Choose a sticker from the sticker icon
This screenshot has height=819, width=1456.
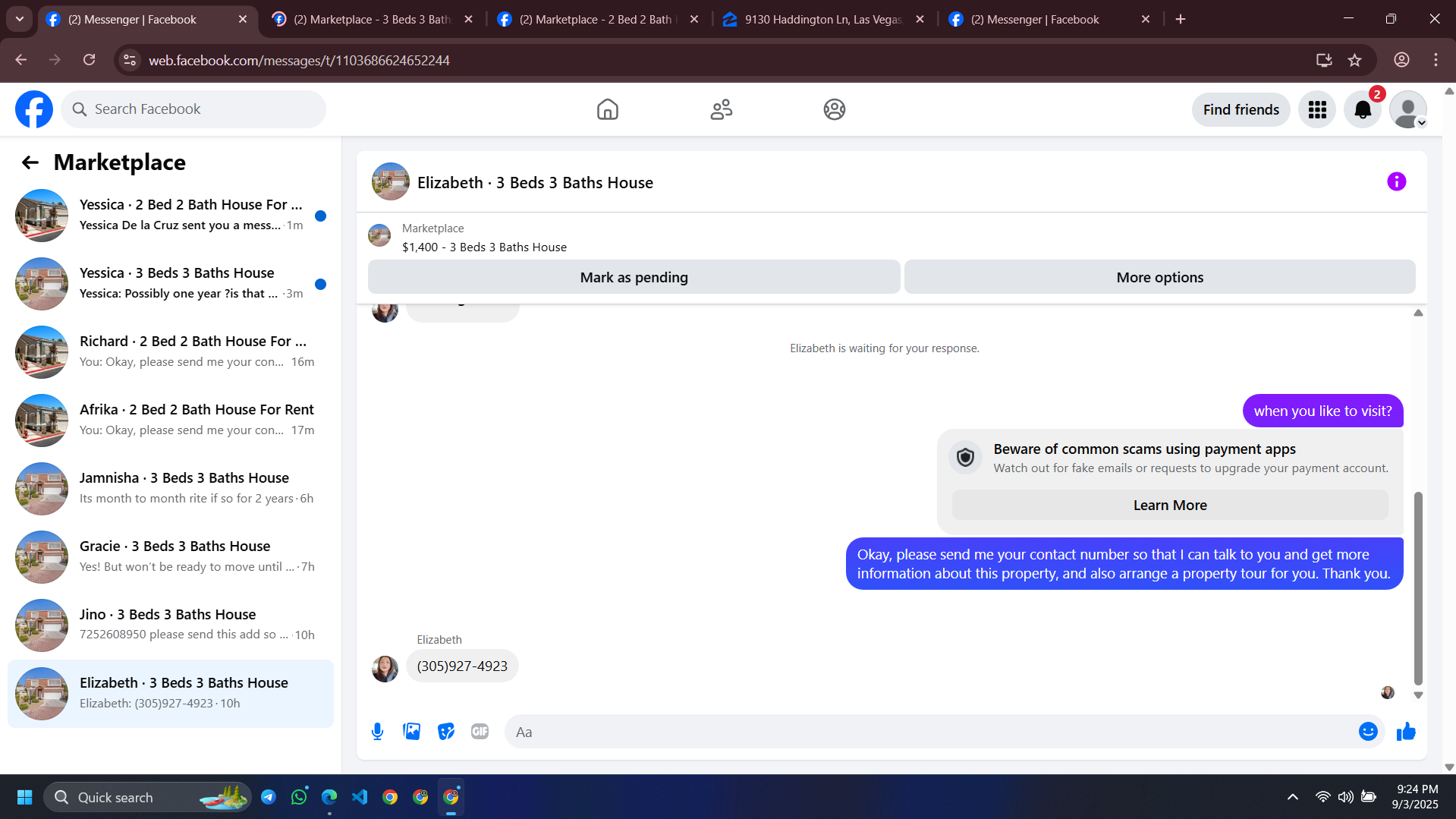446,731
